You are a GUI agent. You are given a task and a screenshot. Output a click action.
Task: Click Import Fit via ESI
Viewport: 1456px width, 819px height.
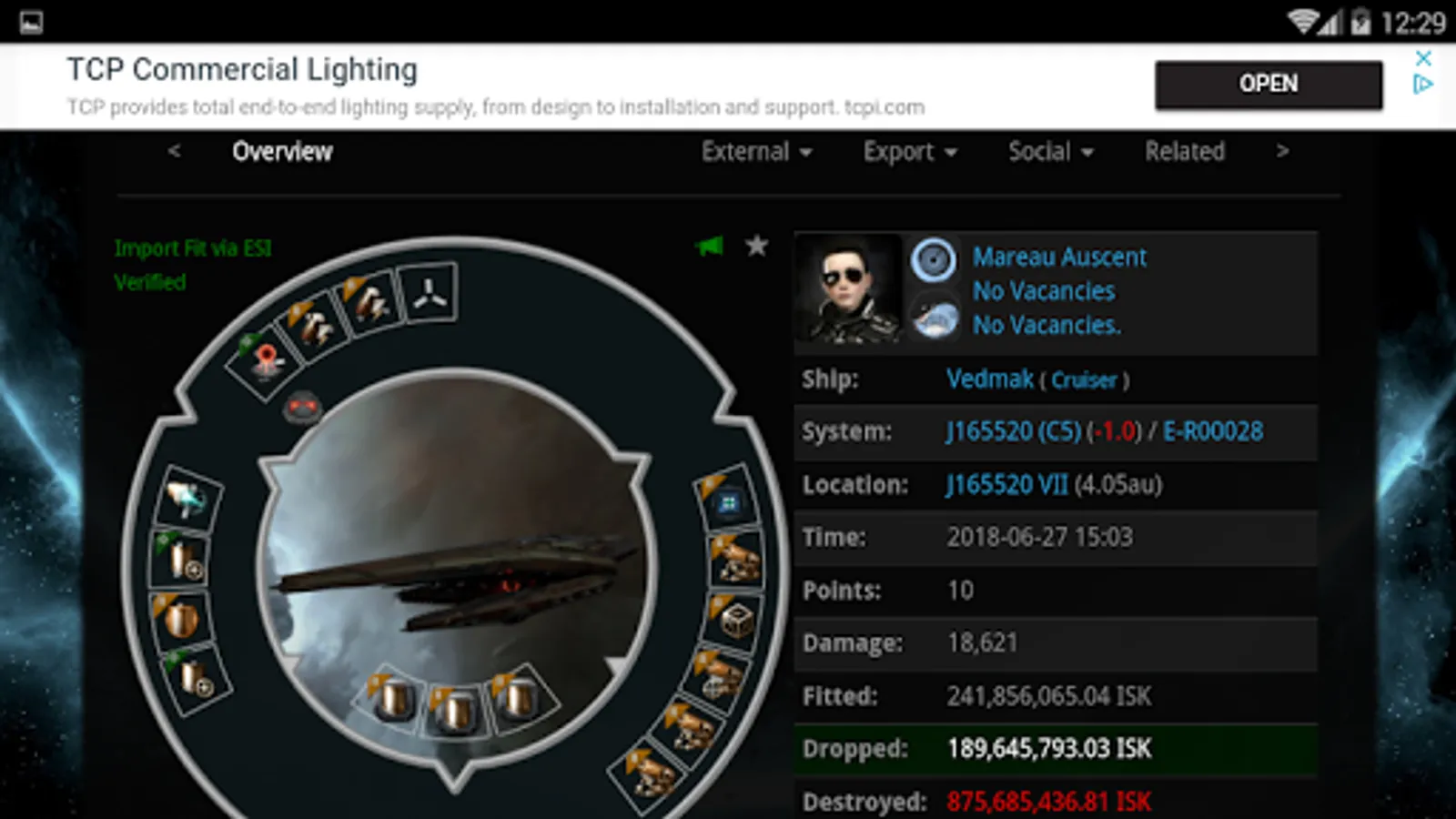tap(193, 248)
